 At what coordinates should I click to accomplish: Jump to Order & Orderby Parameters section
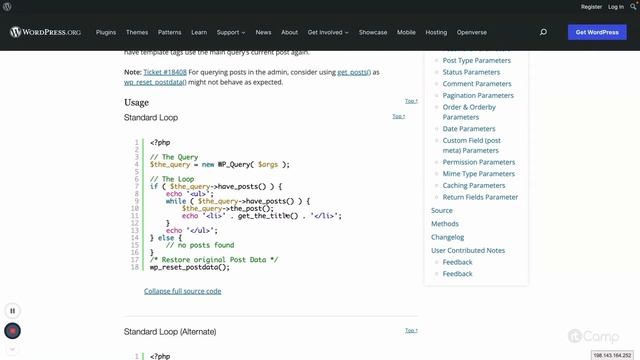pos(469,112)
